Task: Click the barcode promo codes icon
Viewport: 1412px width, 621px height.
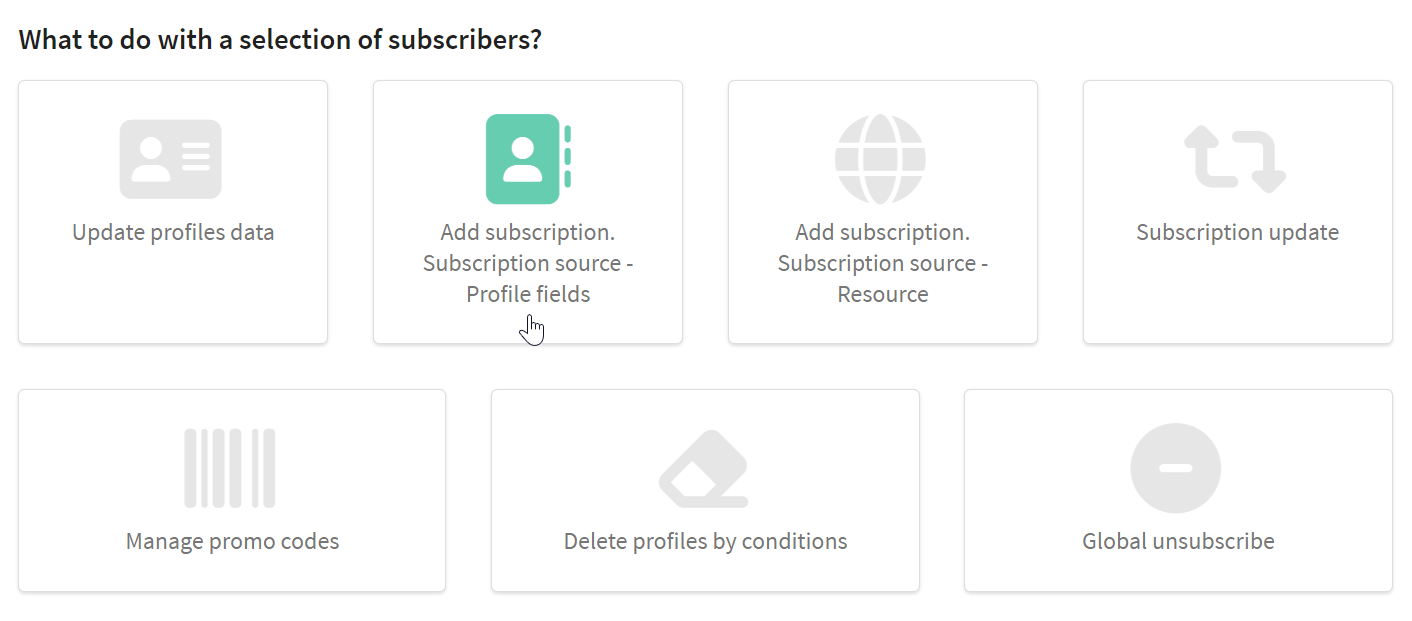Action: 230,468
